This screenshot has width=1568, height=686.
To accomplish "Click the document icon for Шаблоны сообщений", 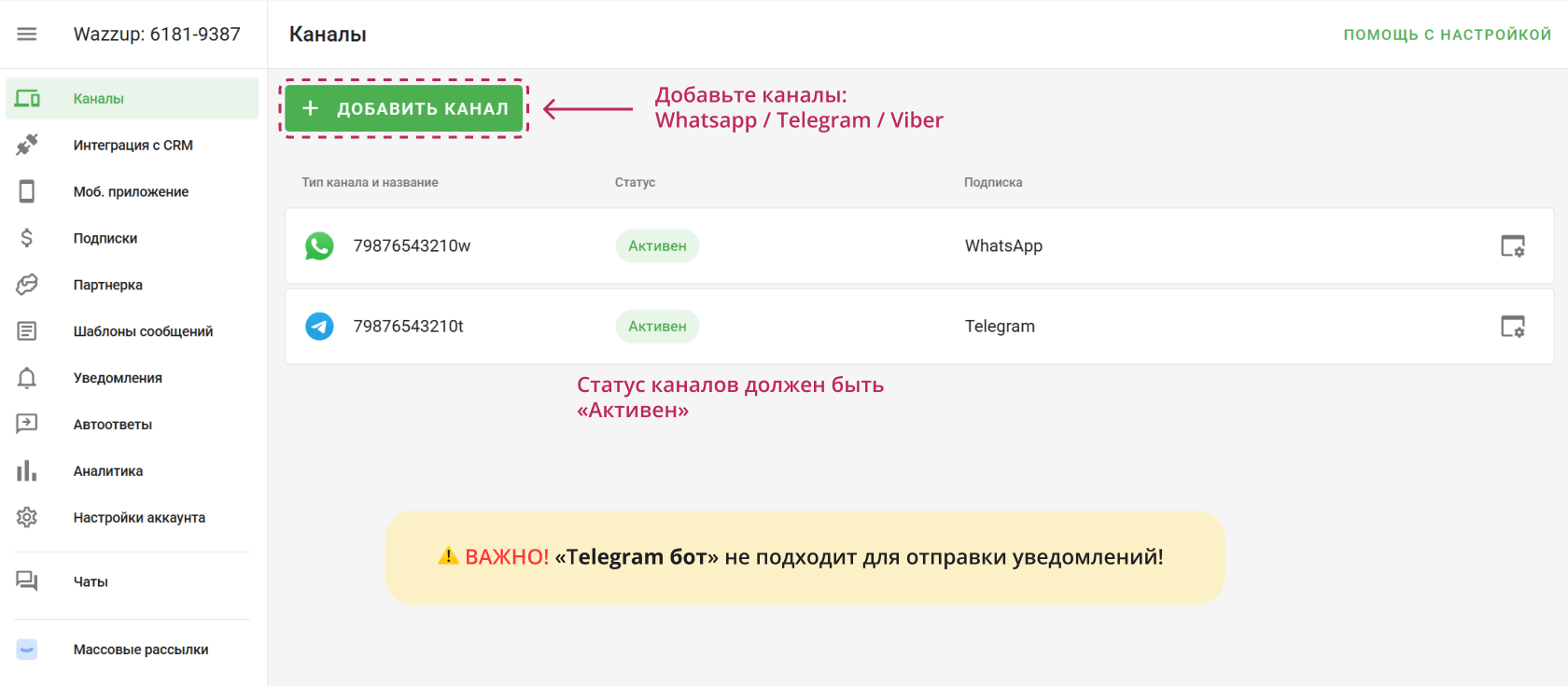I will pyautogui.click(x=27, y=331).
